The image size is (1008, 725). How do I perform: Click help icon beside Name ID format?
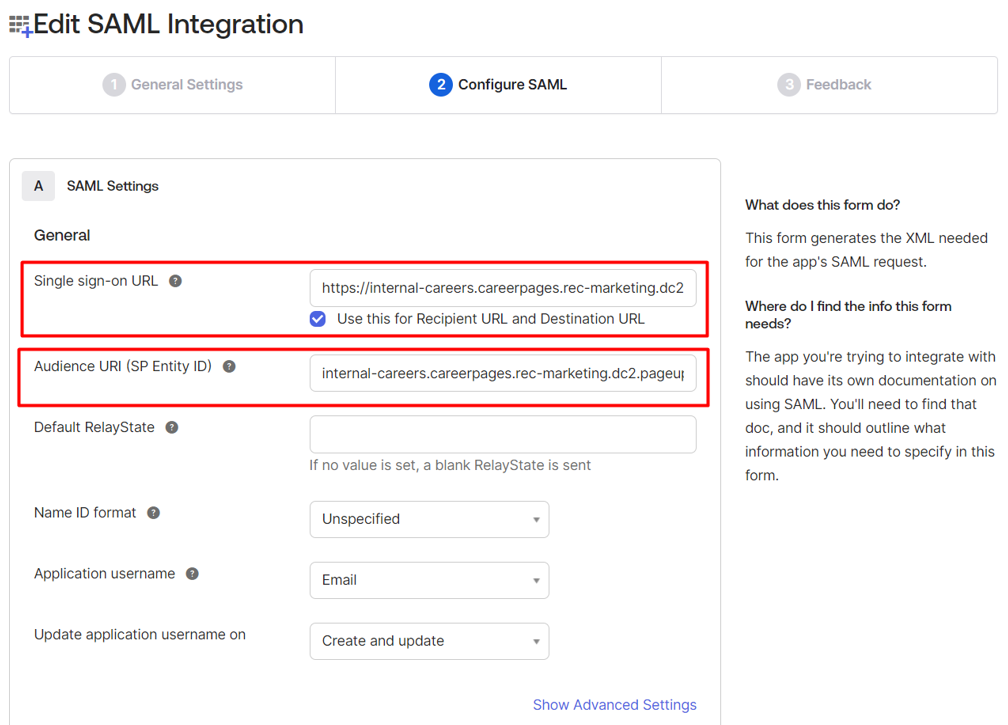click(x=153, y=513)
